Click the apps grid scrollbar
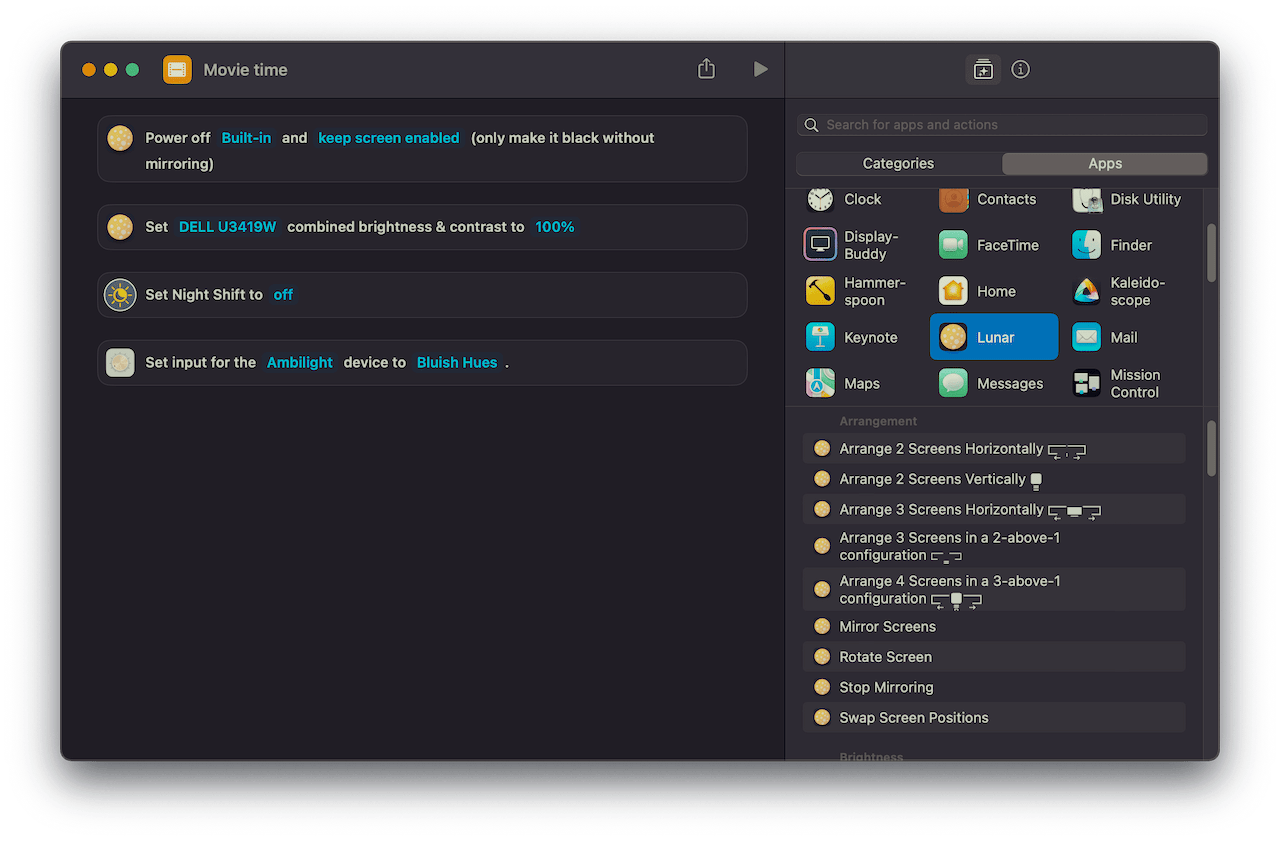This screenshot has height=841, width=1280. click(1212, 252)
